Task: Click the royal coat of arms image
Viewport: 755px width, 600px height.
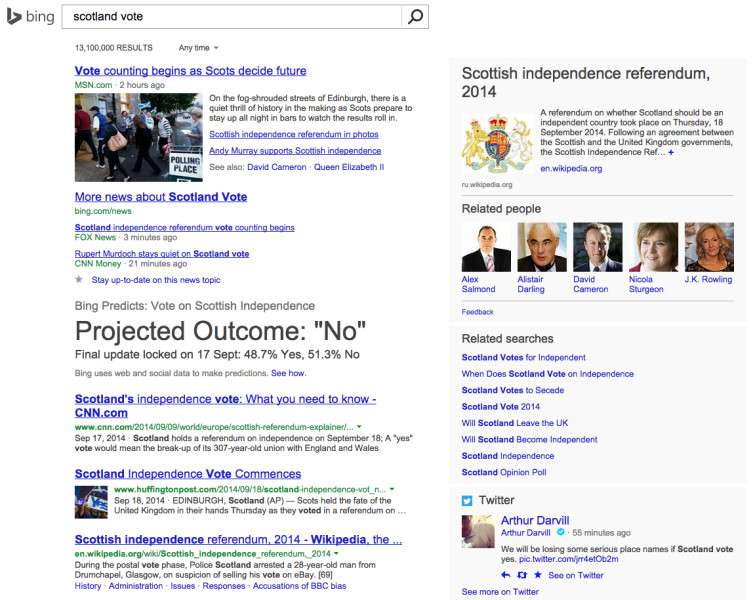Action: 497,145
